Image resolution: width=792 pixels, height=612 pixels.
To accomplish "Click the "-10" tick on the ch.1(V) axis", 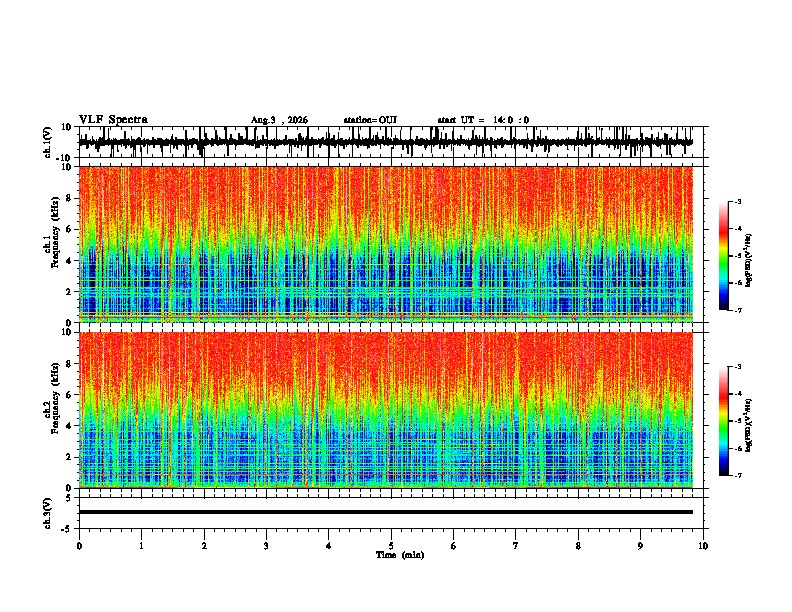I will pos(65,158).
